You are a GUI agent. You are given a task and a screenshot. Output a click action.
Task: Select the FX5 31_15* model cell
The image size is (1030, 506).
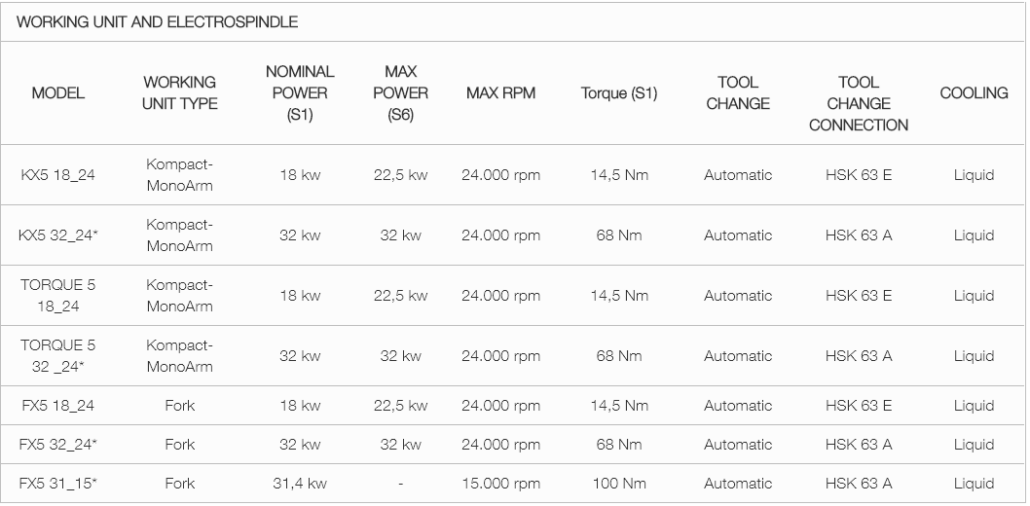(x=58, y=484)
